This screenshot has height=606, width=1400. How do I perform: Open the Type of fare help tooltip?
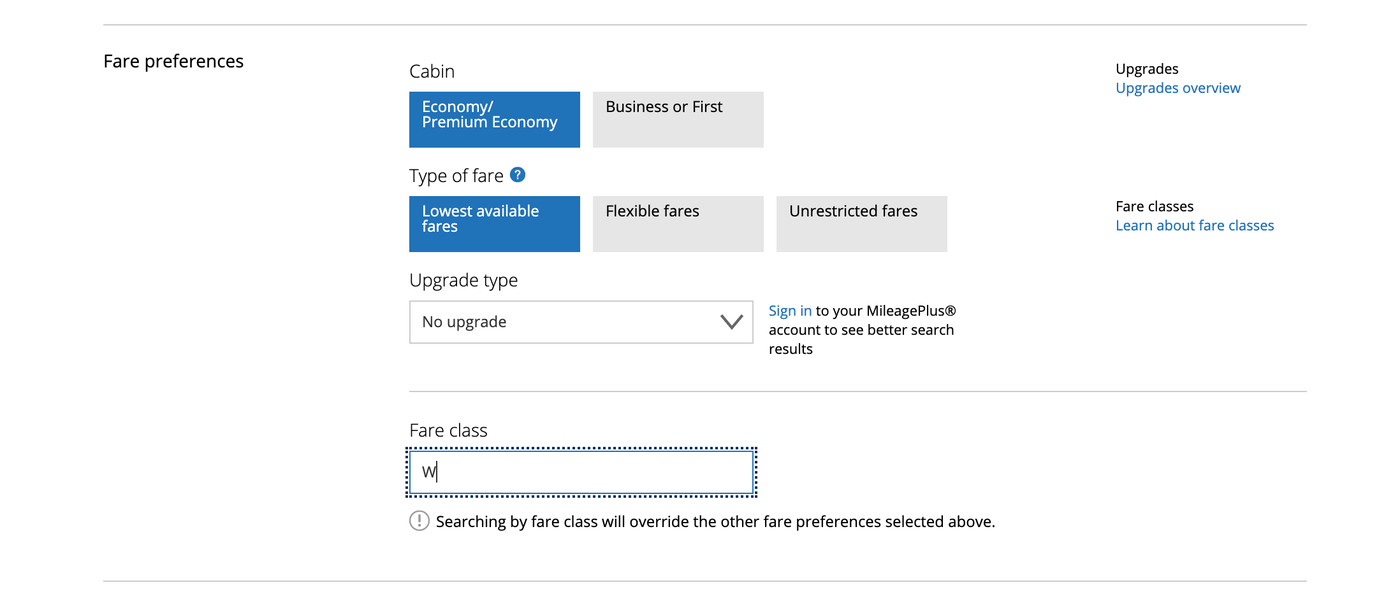click(517, 174)
